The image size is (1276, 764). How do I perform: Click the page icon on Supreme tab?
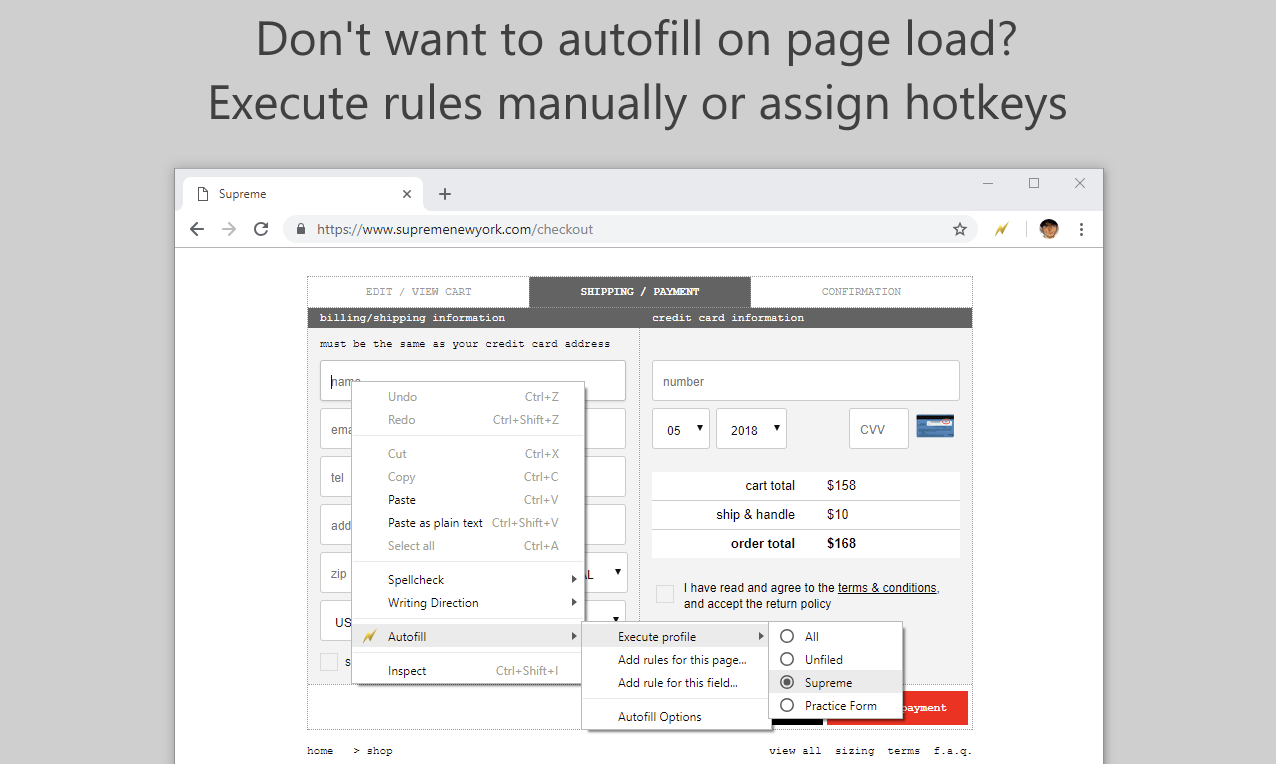[203, 194]
